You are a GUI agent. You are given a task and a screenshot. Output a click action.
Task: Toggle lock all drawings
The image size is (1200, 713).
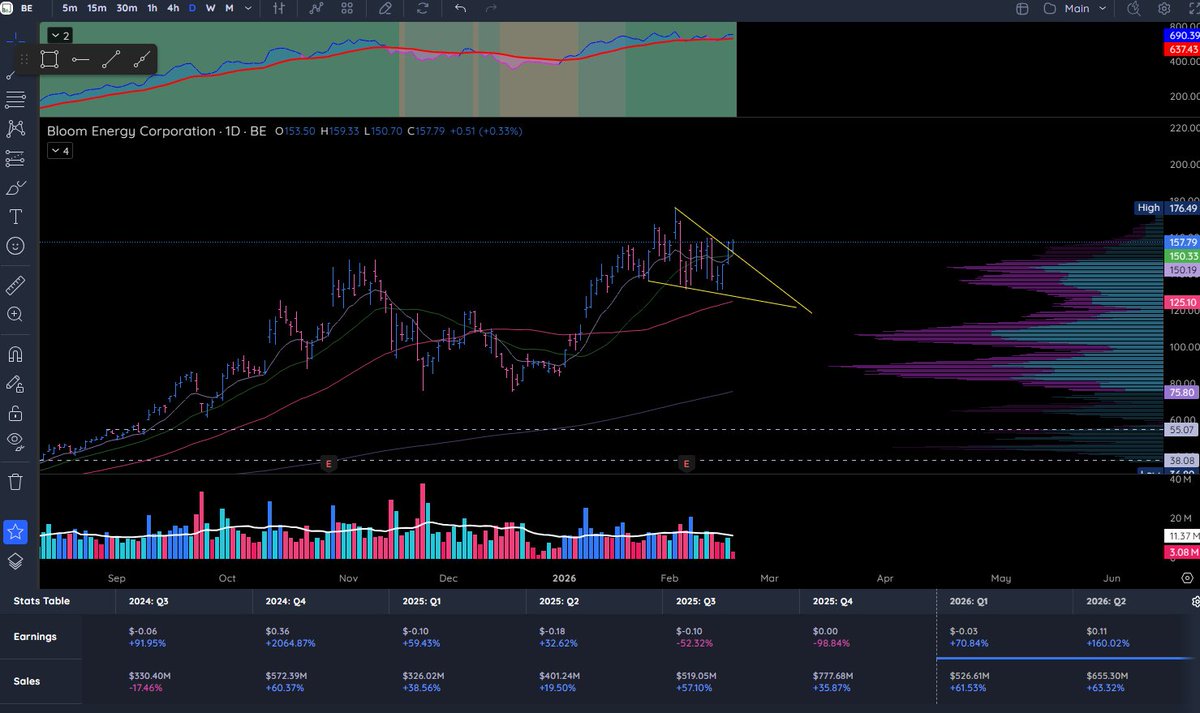coord(15,412)
